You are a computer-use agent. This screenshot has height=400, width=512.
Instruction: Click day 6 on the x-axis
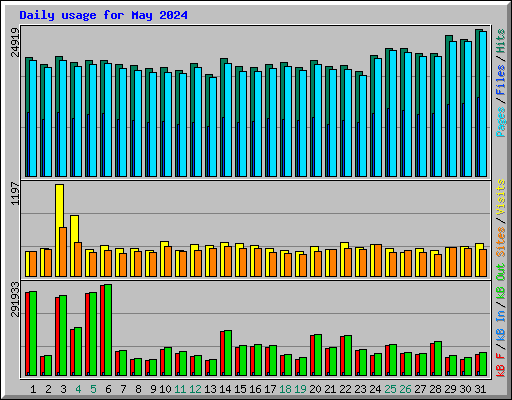click(108, 389)
